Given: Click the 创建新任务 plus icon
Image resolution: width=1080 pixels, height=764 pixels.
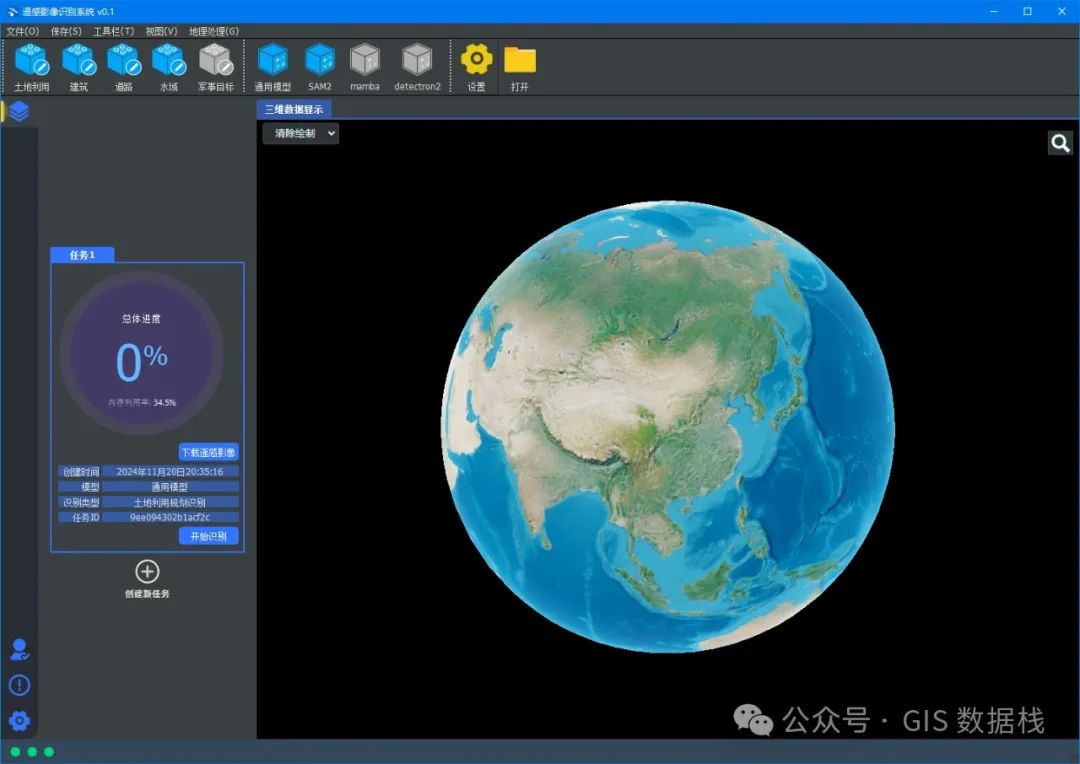Looking at the screenshot, I should tap(147, 572).
